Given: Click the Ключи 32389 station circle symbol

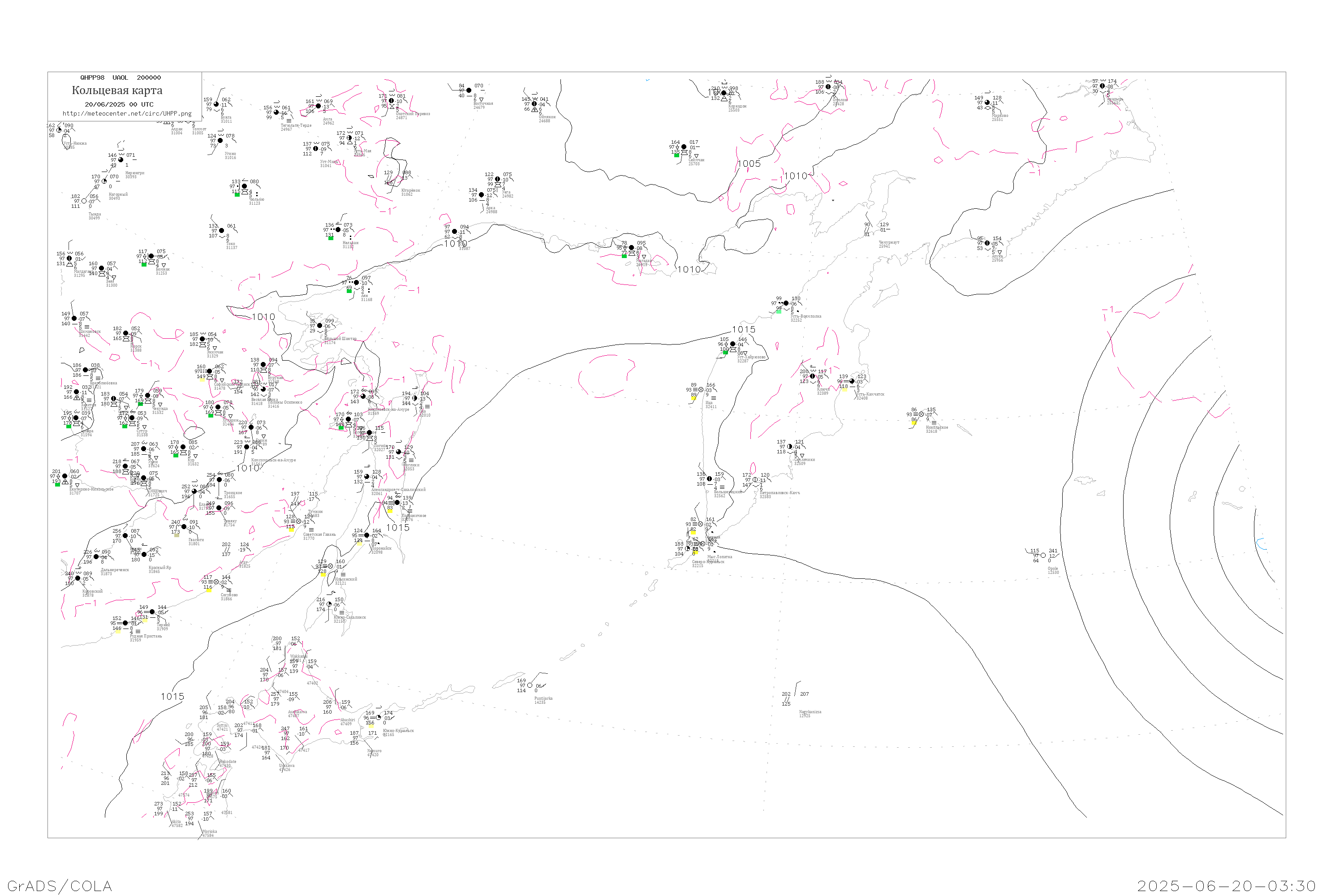Looking at the screenshot, I should tap(813, 376).
